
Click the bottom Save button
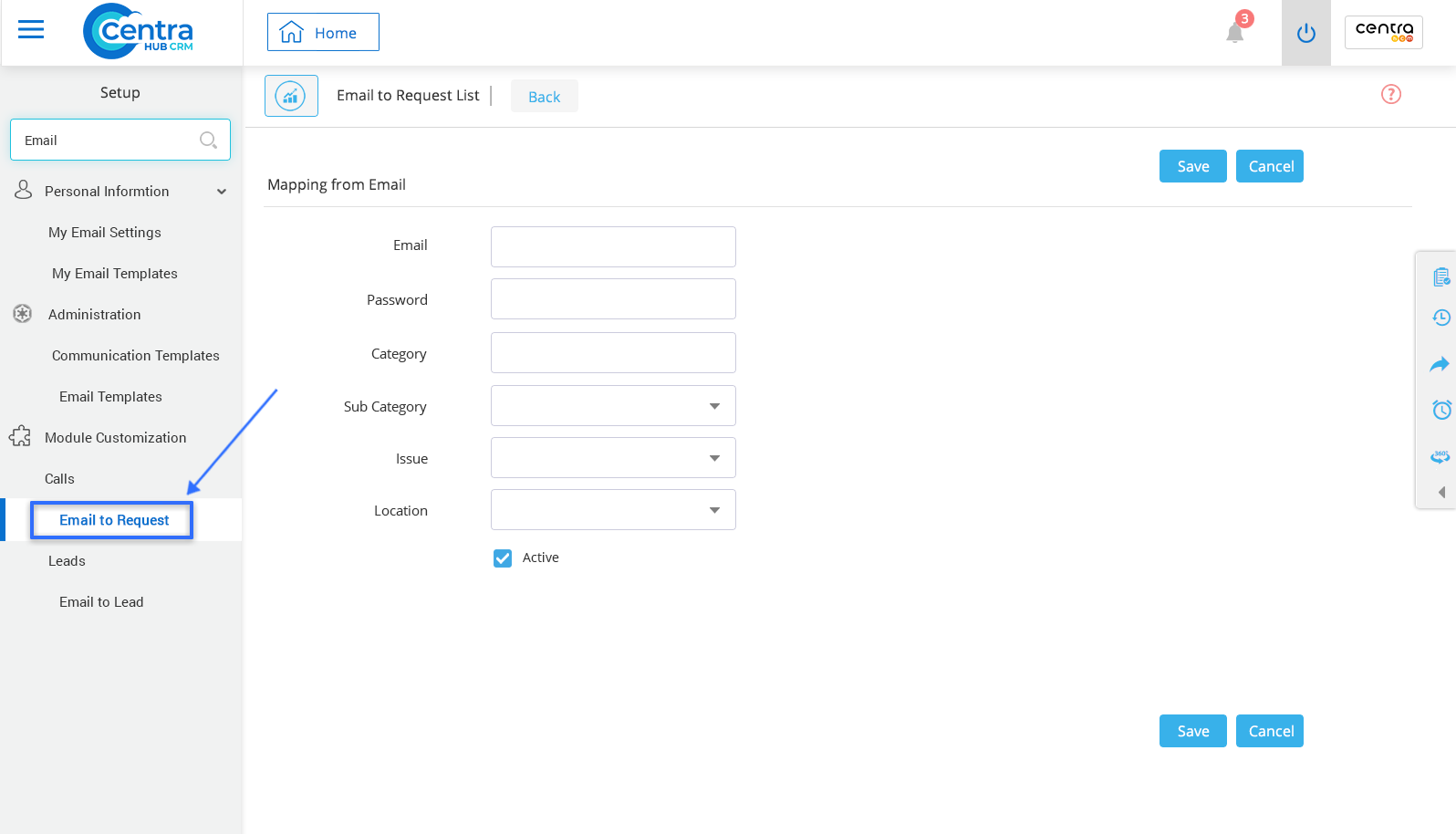1193,731
